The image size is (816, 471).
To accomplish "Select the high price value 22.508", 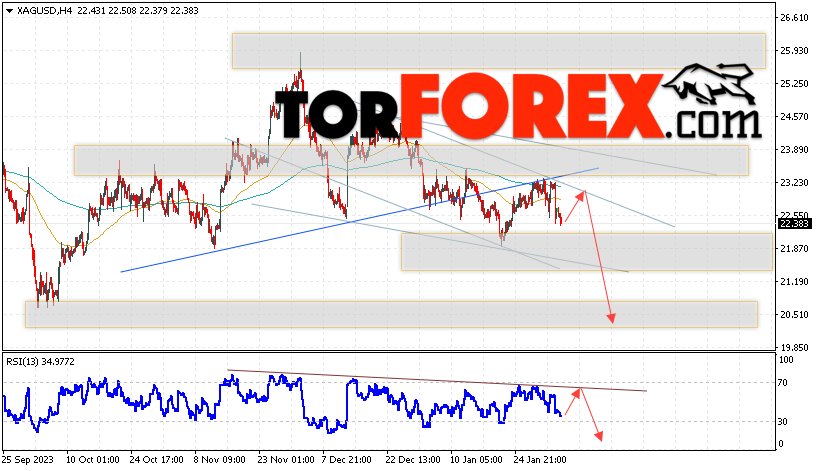I will coord(123,10).
